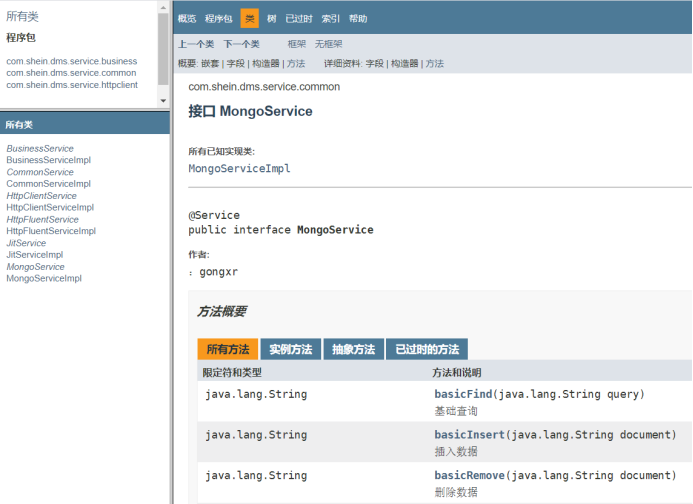Go to the 下一个类 next class link

click(x=241, y=44)
